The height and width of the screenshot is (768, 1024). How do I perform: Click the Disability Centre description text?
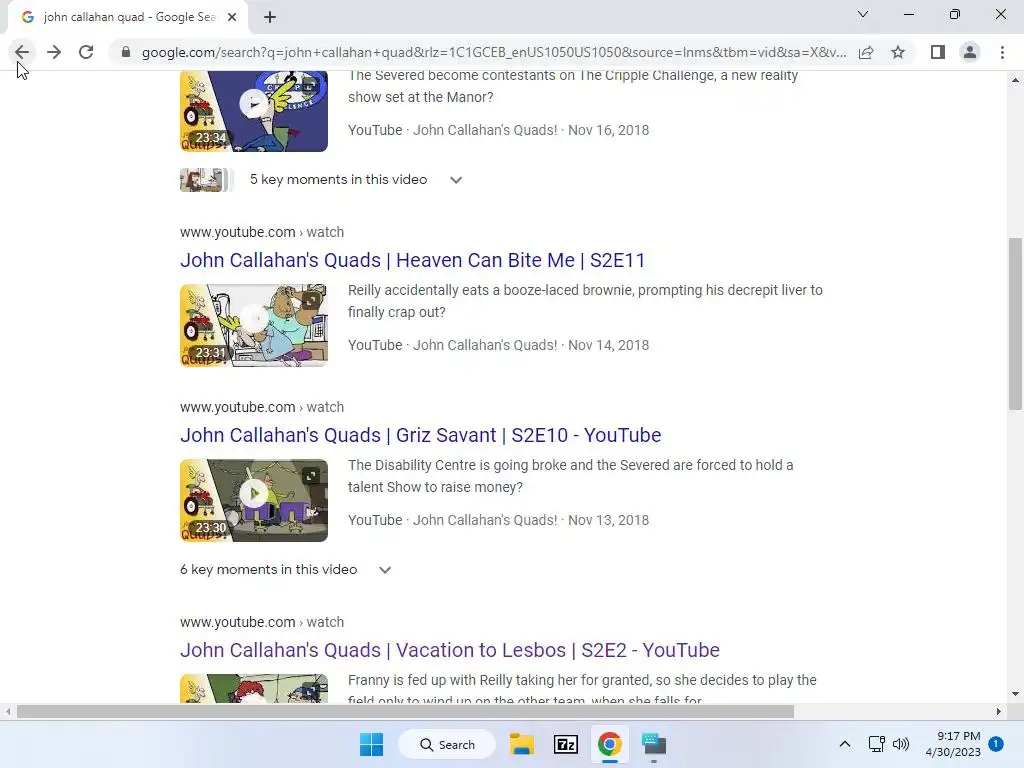click(x=571, y=476)
